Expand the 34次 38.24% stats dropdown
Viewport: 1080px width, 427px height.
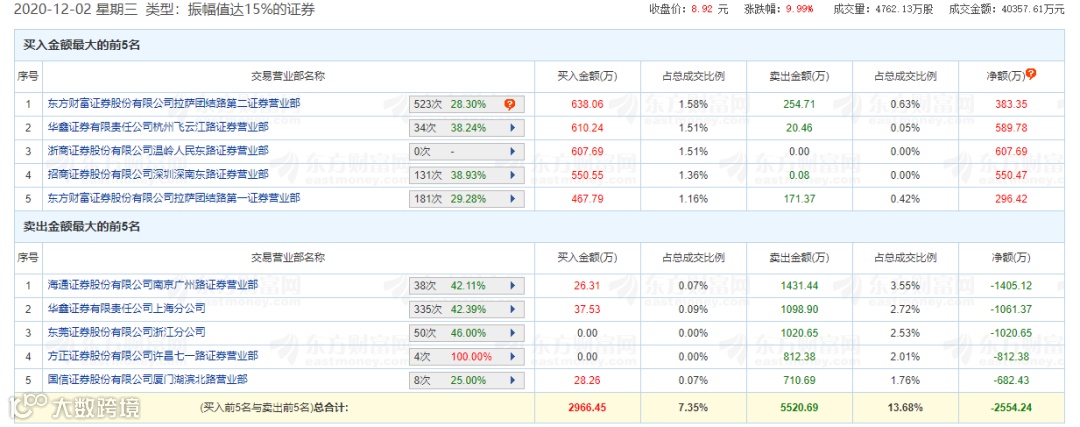point(467,128)
